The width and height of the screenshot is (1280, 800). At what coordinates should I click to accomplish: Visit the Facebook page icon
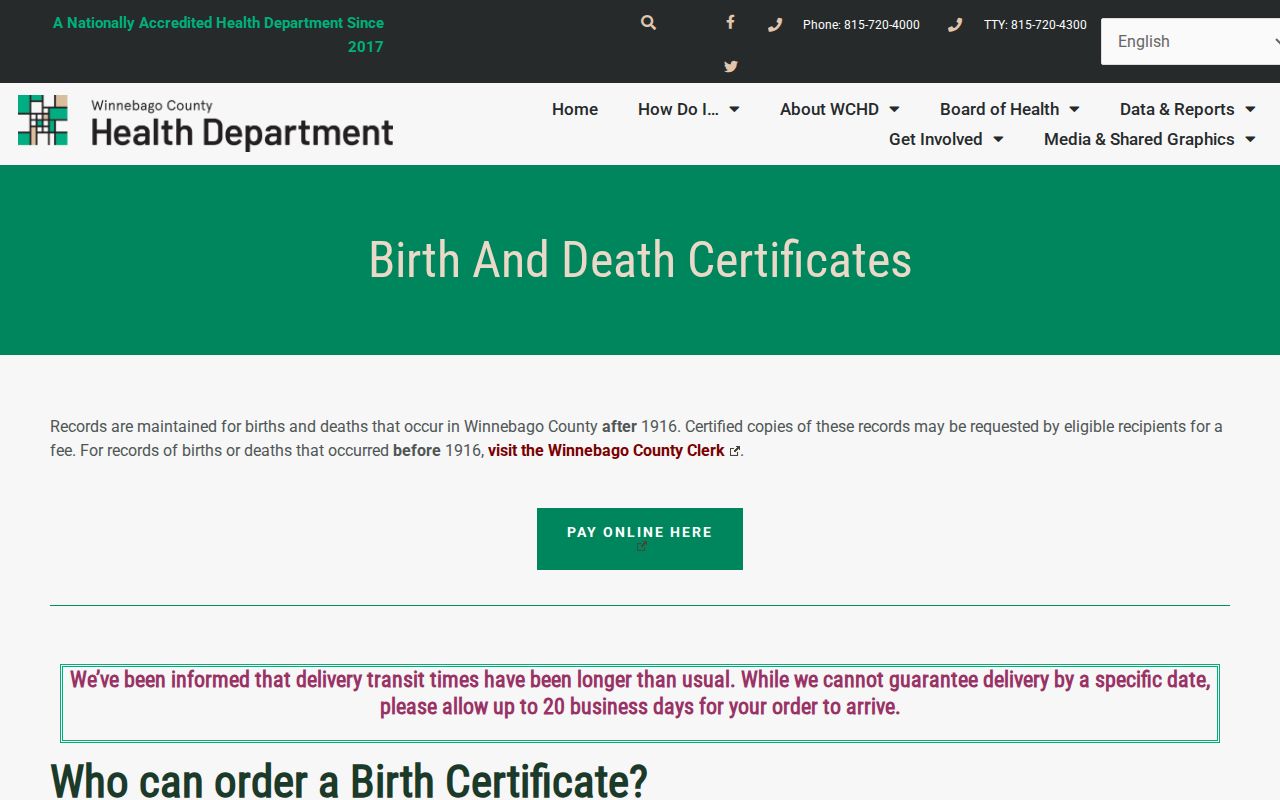tap(731, 22)
